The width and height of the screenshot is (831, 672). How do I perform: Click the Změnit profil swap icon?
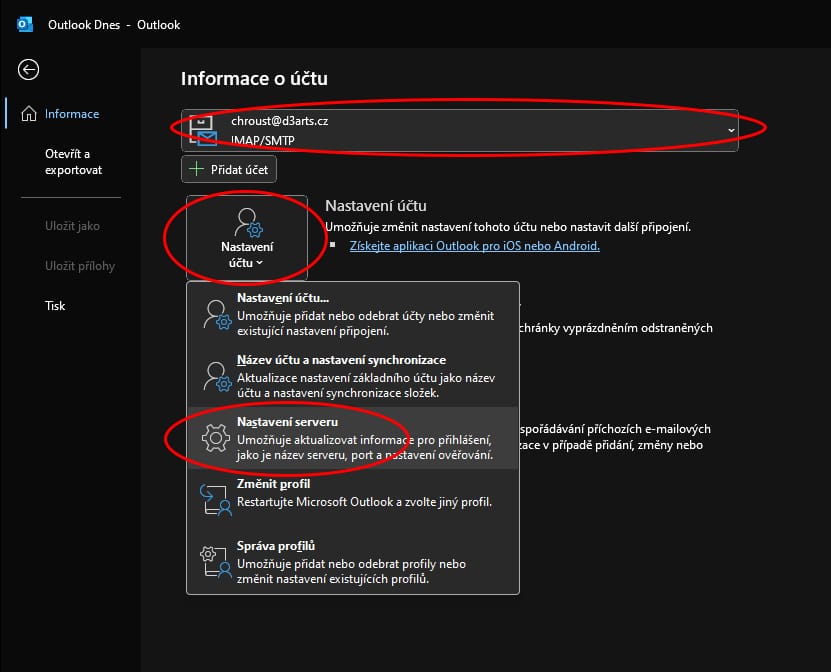point(216,500)
